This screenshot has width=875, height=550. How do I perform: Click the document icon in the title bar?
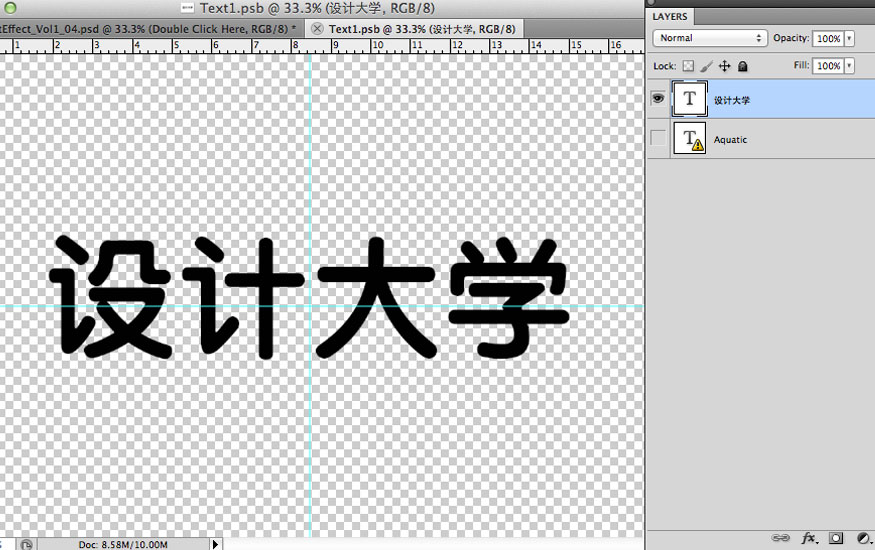pos(188,8)
